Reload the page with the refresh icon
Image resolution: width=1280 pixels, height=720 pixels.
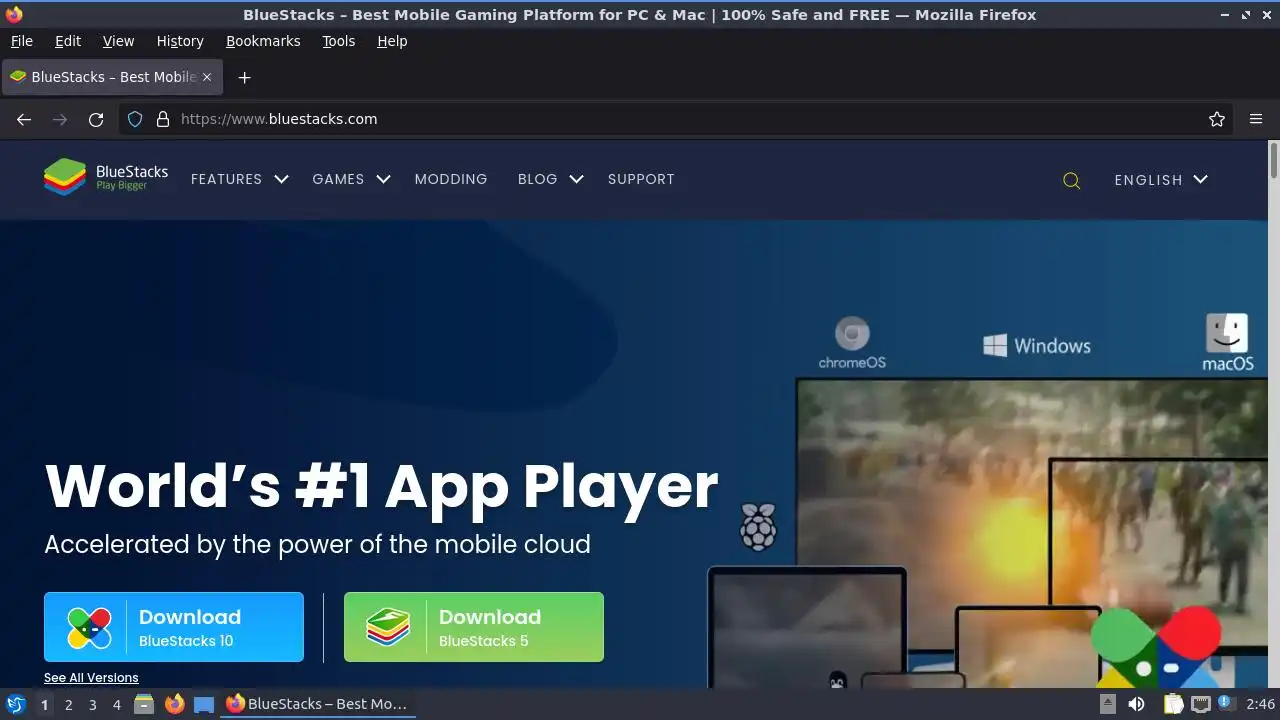[96, 119]
